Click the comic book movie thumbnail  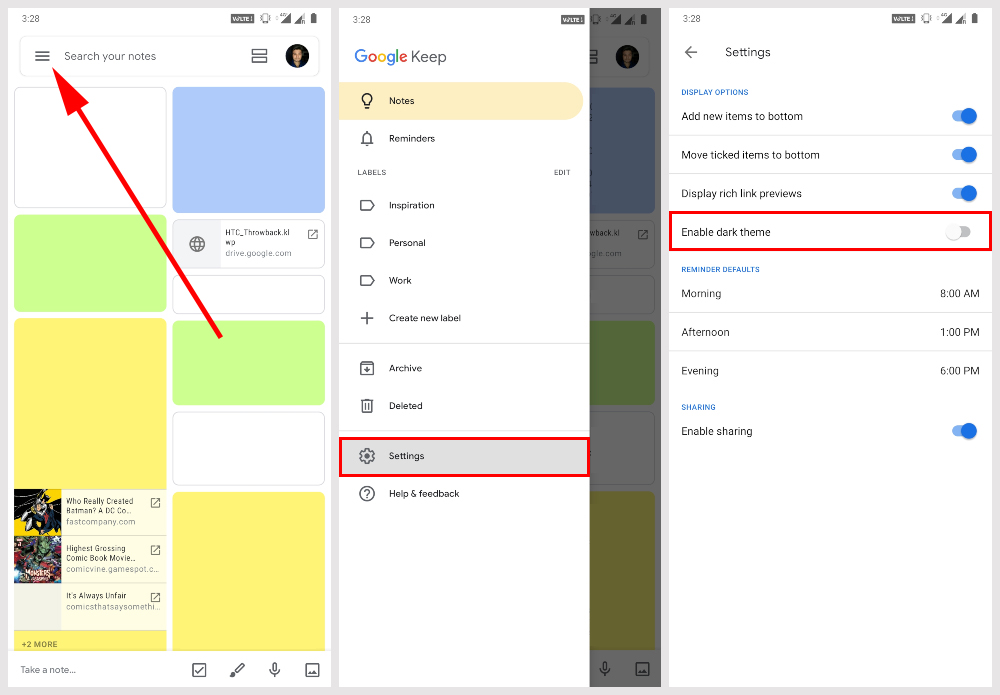click(x=38, y=559)
